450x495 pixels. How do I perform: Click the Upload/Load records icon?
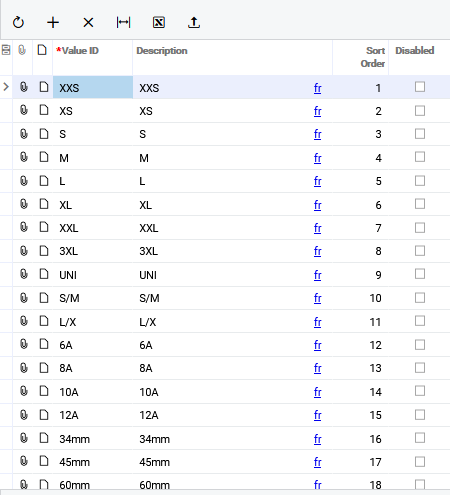point(194,23)
